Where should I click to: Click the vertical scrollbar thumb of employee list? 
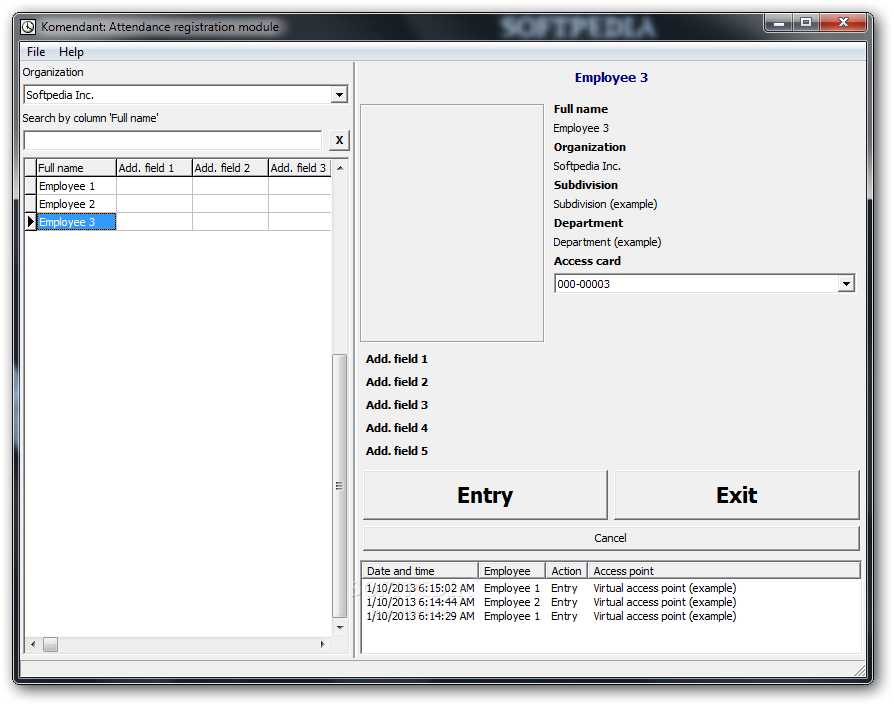[x=340, y=486]
